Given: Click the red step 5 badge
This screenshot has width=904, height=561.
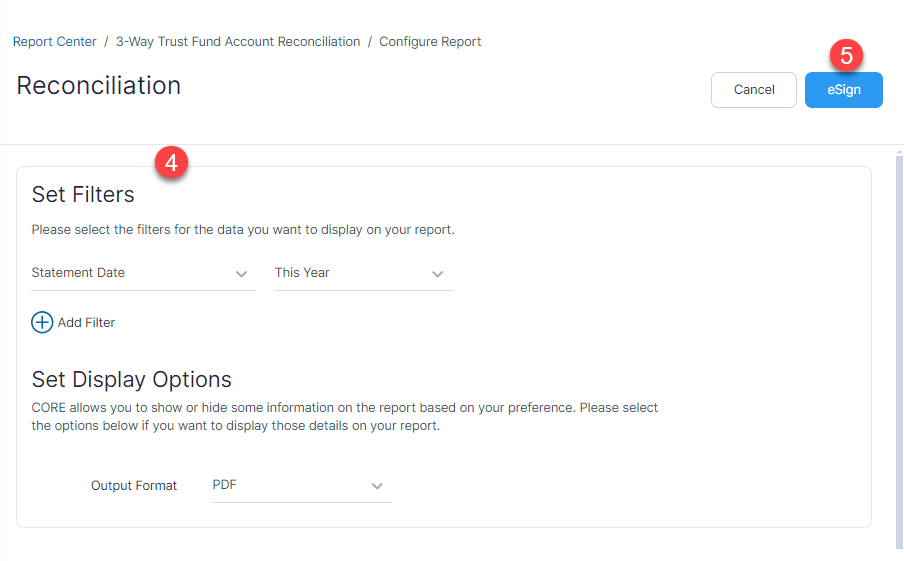Looking at the screenshot, I should coord(846,56).
